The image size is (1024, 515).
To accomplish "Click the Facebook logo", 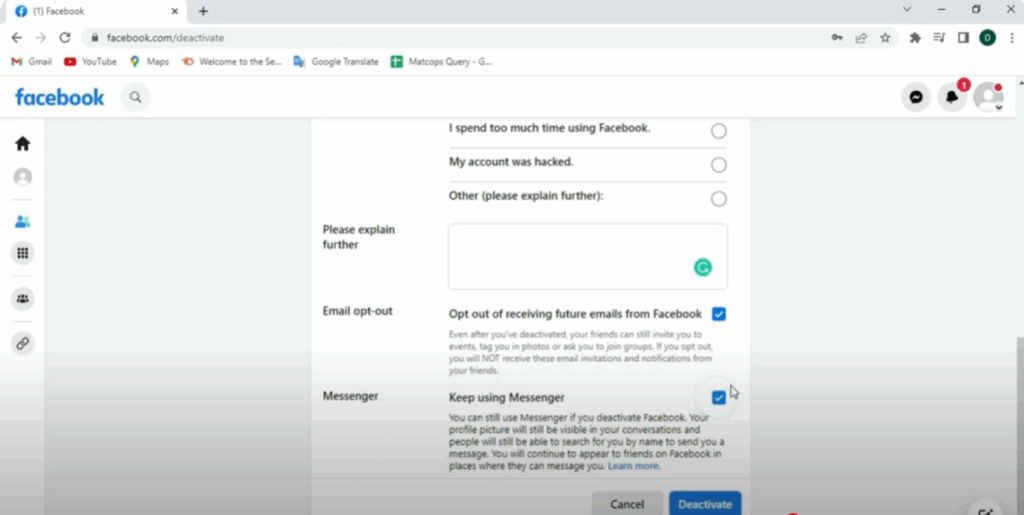I will click(x=59, y=97).
